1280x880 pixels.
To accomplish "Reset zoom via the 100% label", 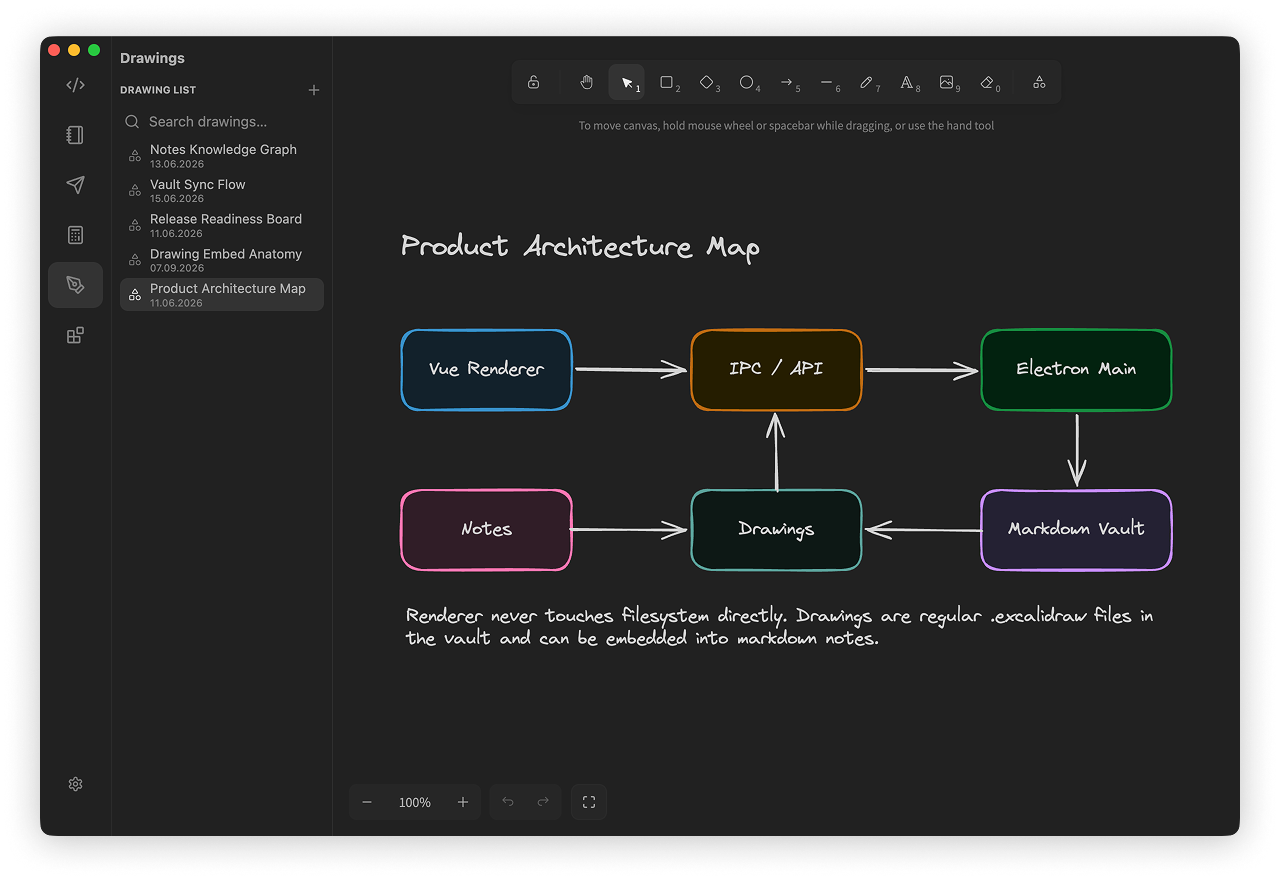I will pyautogui.click(x=415, y=802).
